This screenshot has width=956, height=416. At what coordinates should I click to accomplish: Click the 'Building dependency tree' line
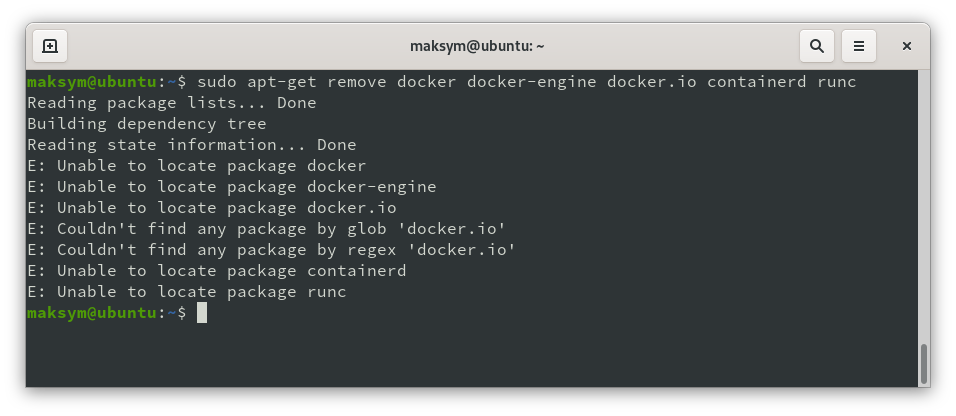(x=146, y=124)
